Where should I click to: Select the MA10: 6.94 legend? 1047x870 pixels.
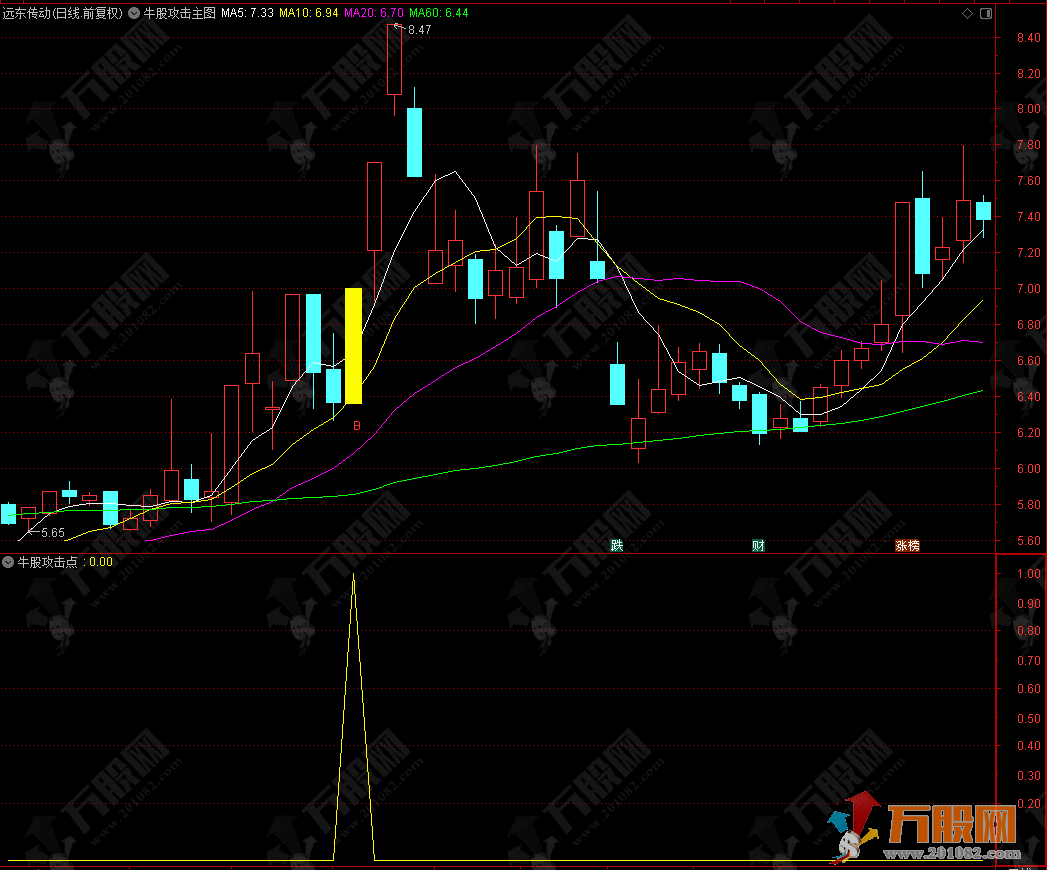pos(308,13)
